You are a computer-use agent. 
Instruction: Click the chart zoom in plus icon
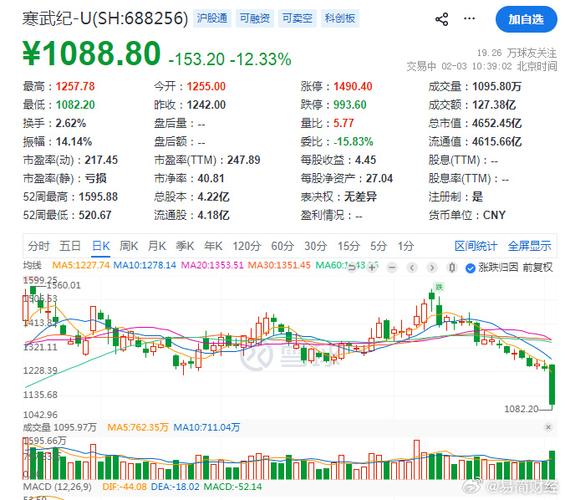372,268
